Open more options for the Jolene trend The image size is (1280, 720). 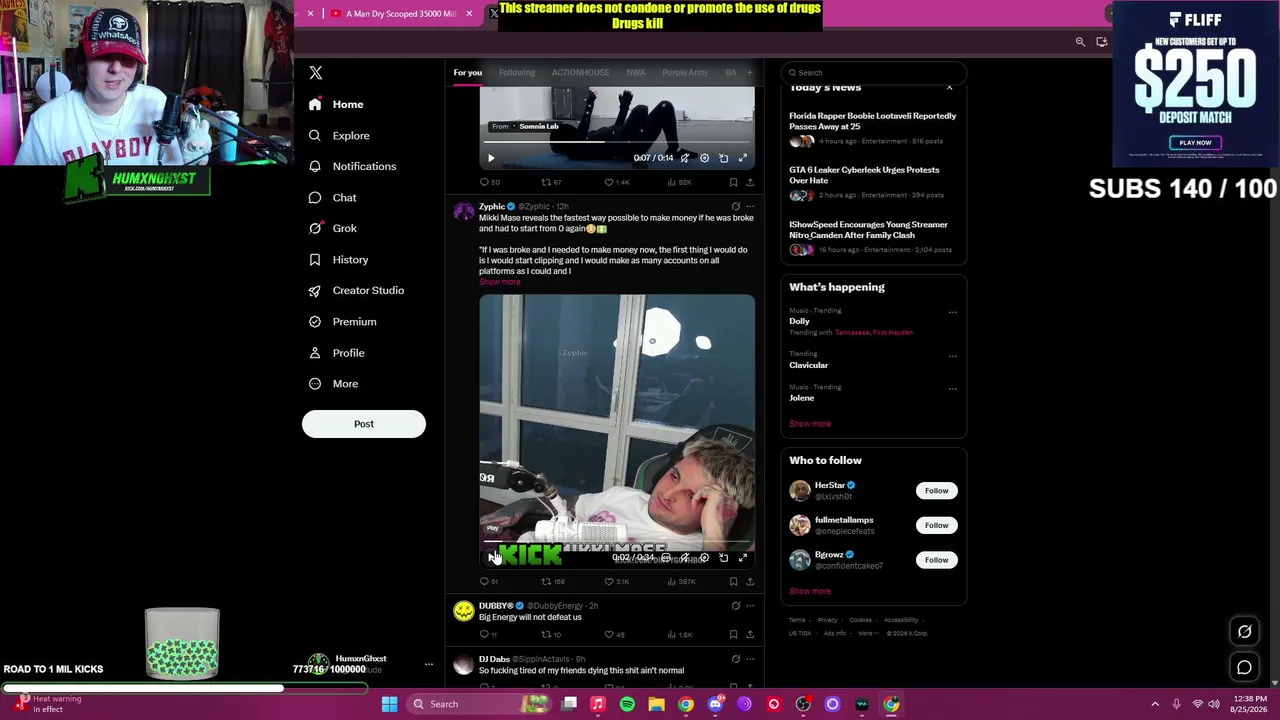point(952,388)
